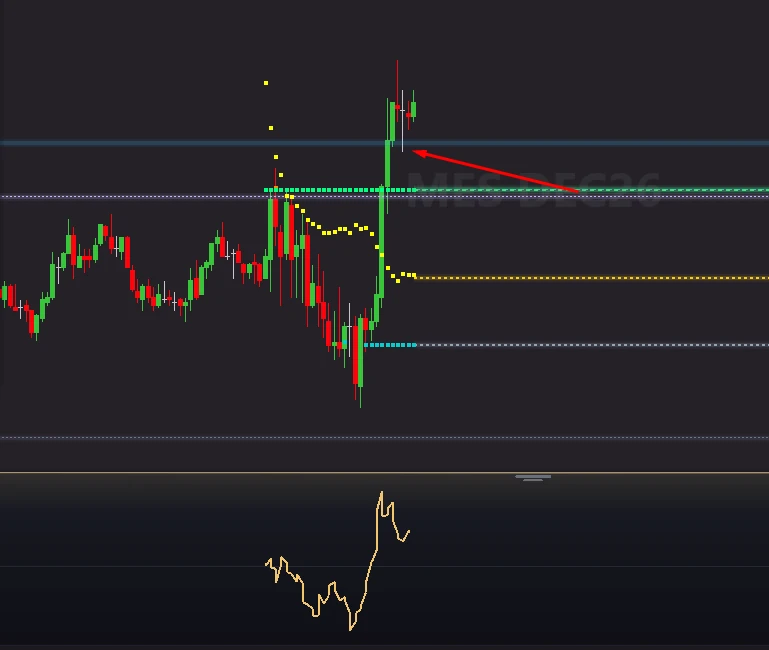Select the red arrow annotation

click(496, 171)
